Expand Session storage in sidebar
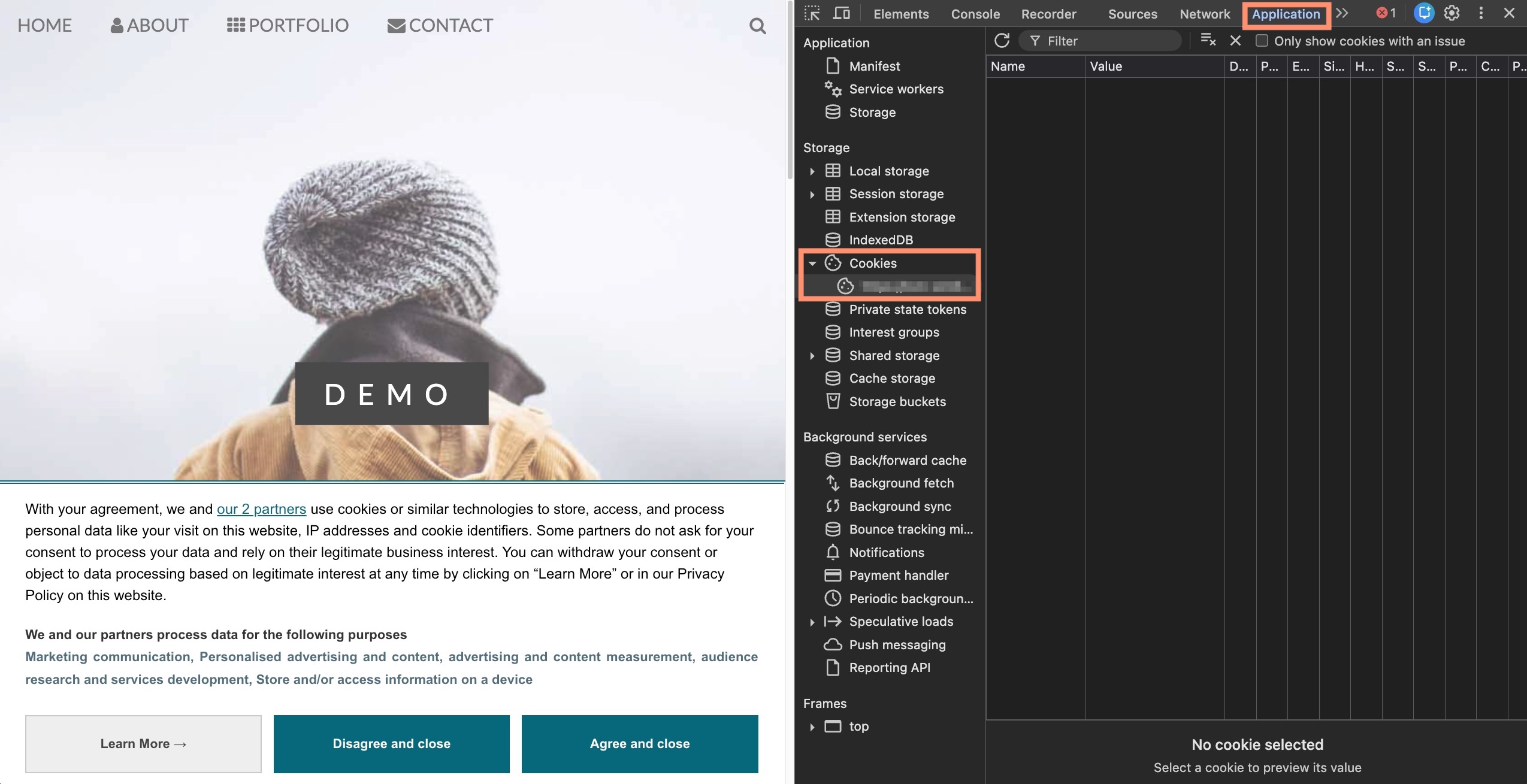 pyautogui.click(x=812, y=194)
